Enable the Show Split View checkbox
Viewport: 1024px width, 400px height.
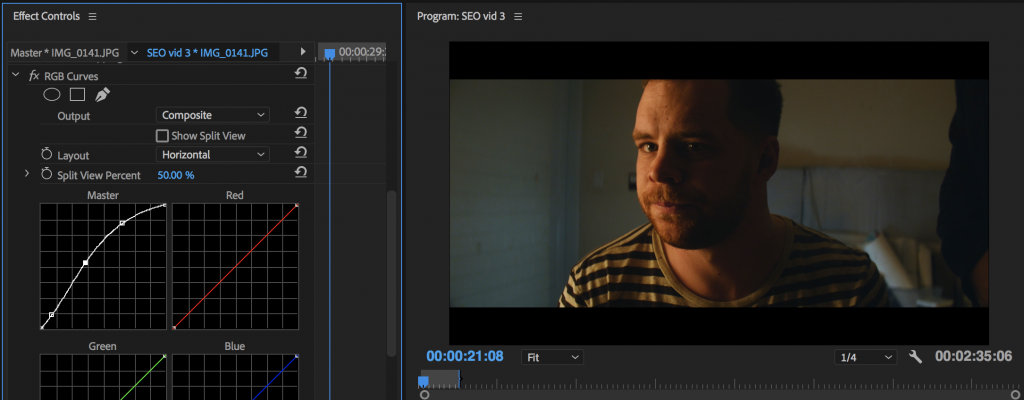pos(162,136)
